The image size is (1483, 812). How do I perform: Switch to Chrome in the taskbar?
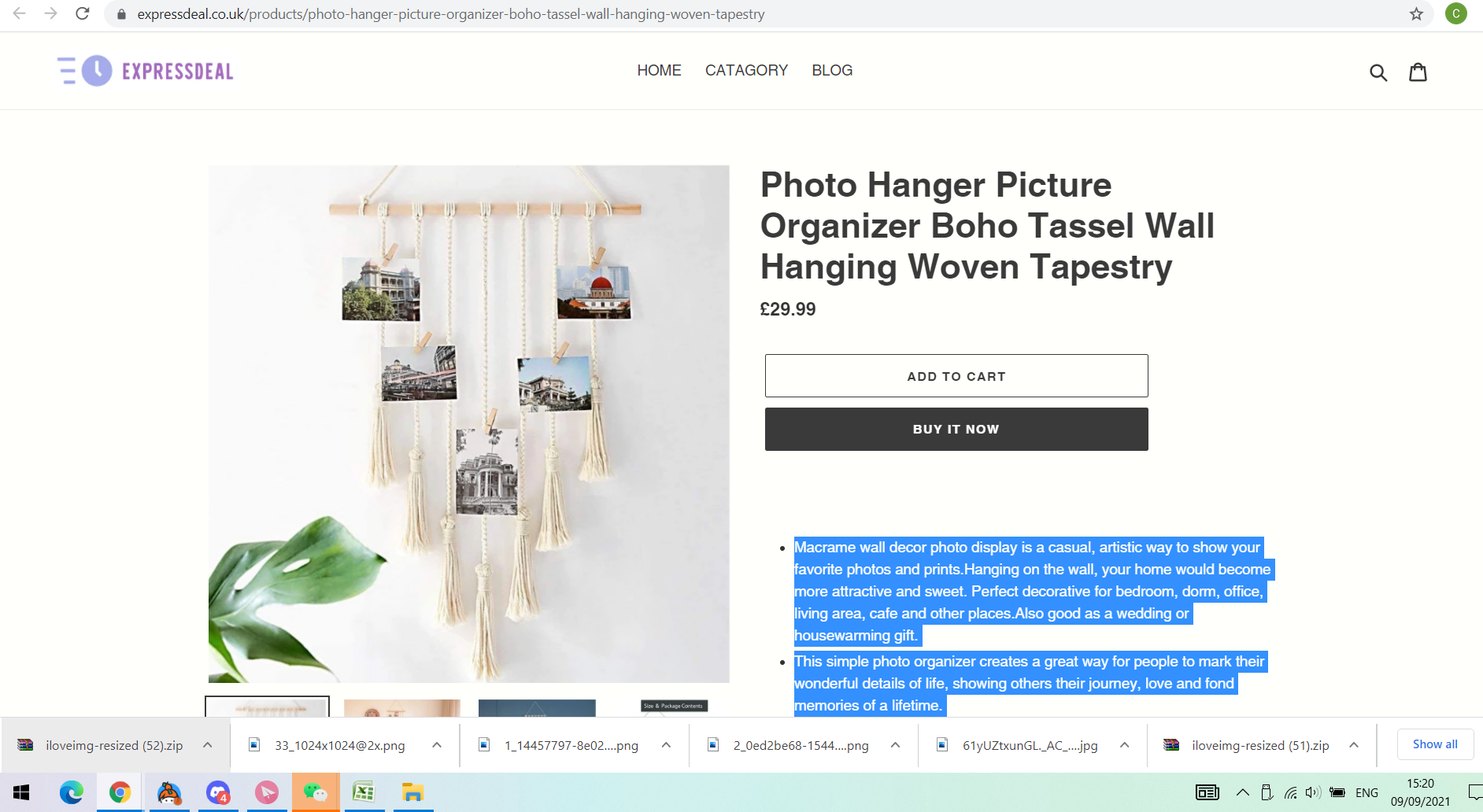pos(120,792)
